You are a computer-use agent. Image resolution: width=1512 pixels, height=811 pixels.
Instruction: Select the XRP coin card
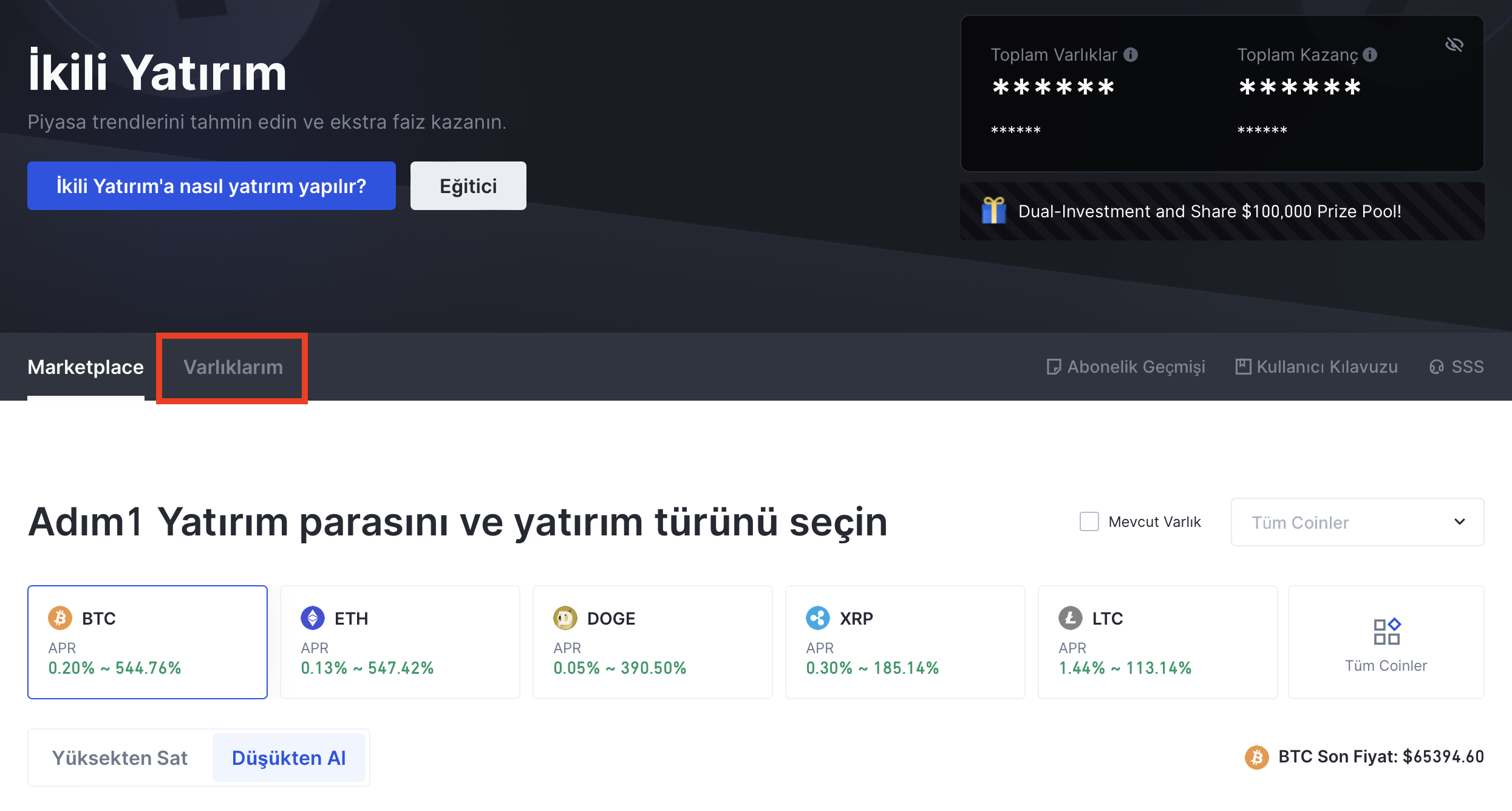coord(905,642)
